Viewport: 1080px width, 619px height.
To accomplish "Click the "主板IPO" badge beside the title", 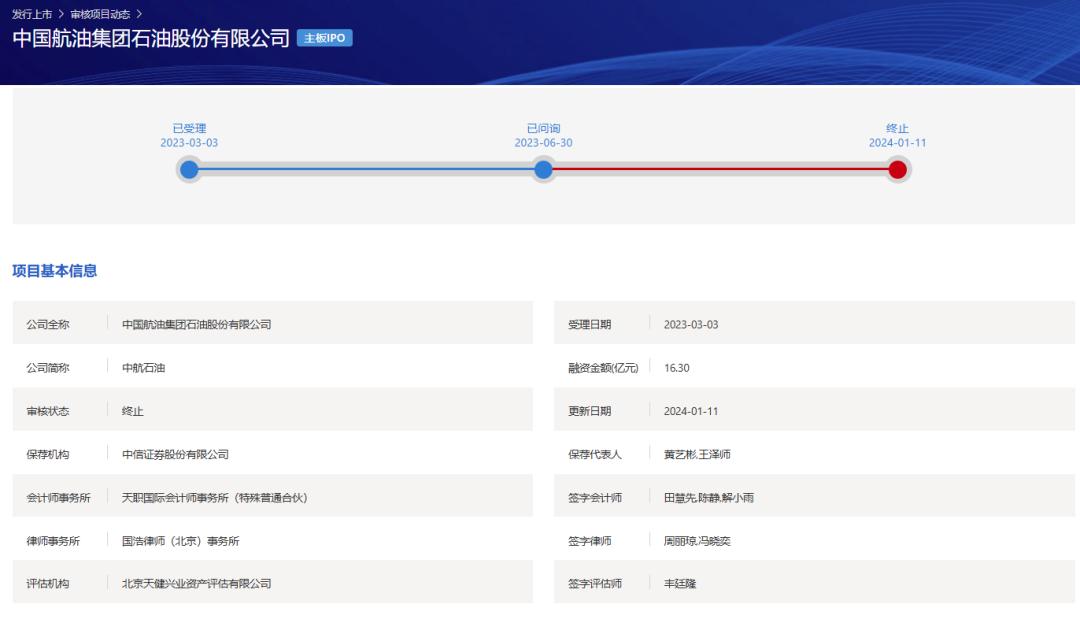I will (x=325, y=39).
